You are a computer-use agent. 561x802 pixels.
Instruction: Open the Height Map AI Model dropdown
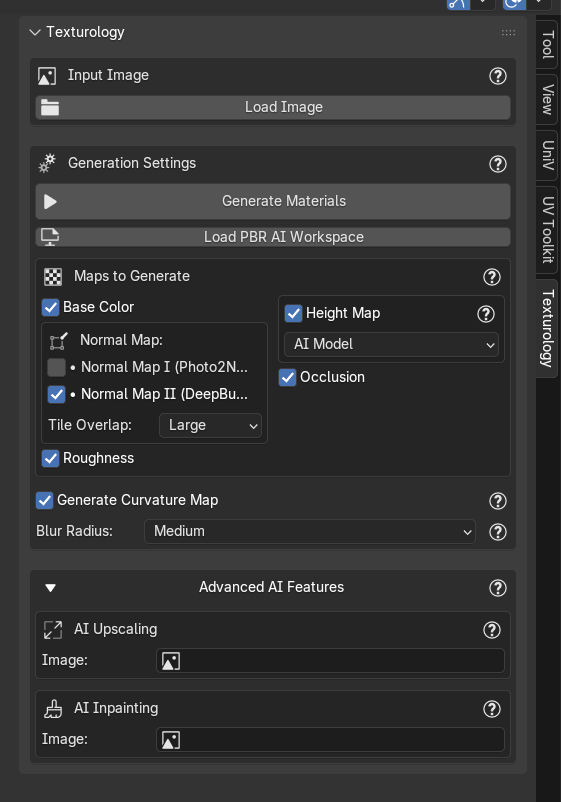(391, 344)
